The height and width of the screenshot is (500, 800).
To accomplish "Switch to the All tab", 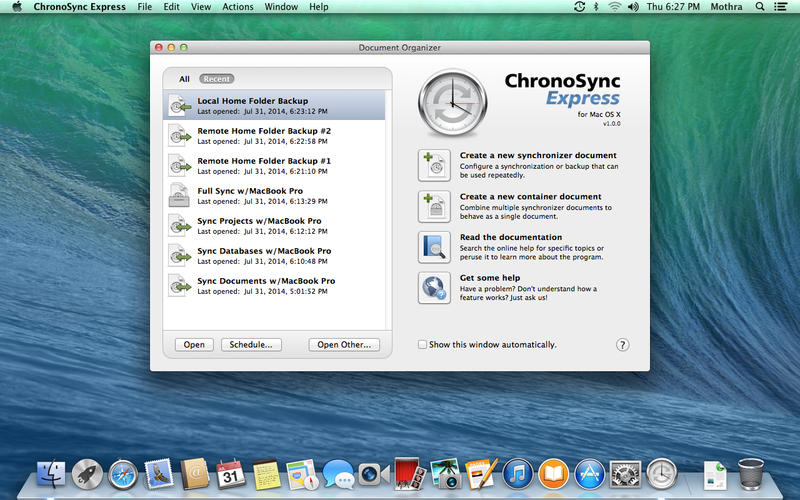I will pos(184,78).
